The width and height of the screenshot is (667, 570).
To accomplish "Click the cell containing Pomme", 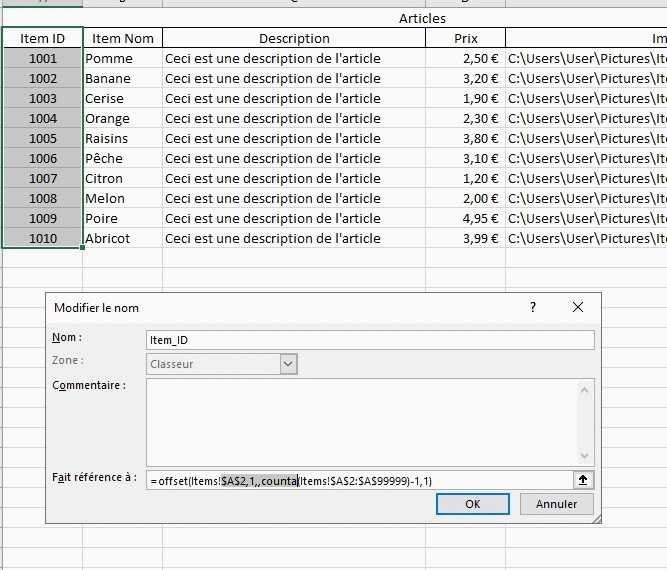I will click(122, 58).
